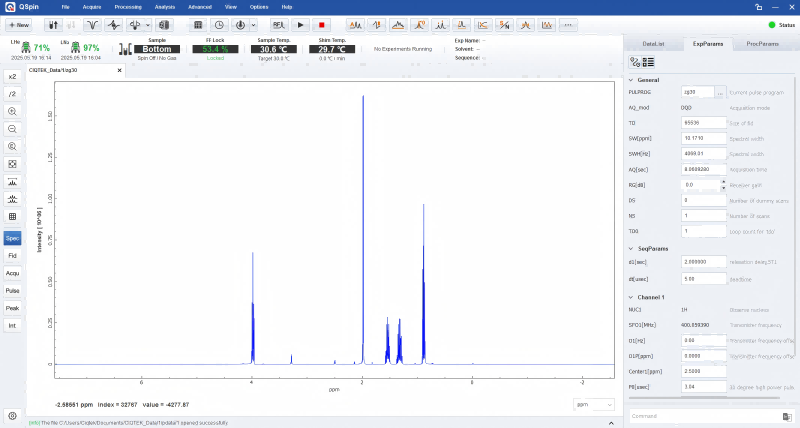
Task: Toggle the grid display icon in sidebar
Action: tap(12, 216)
